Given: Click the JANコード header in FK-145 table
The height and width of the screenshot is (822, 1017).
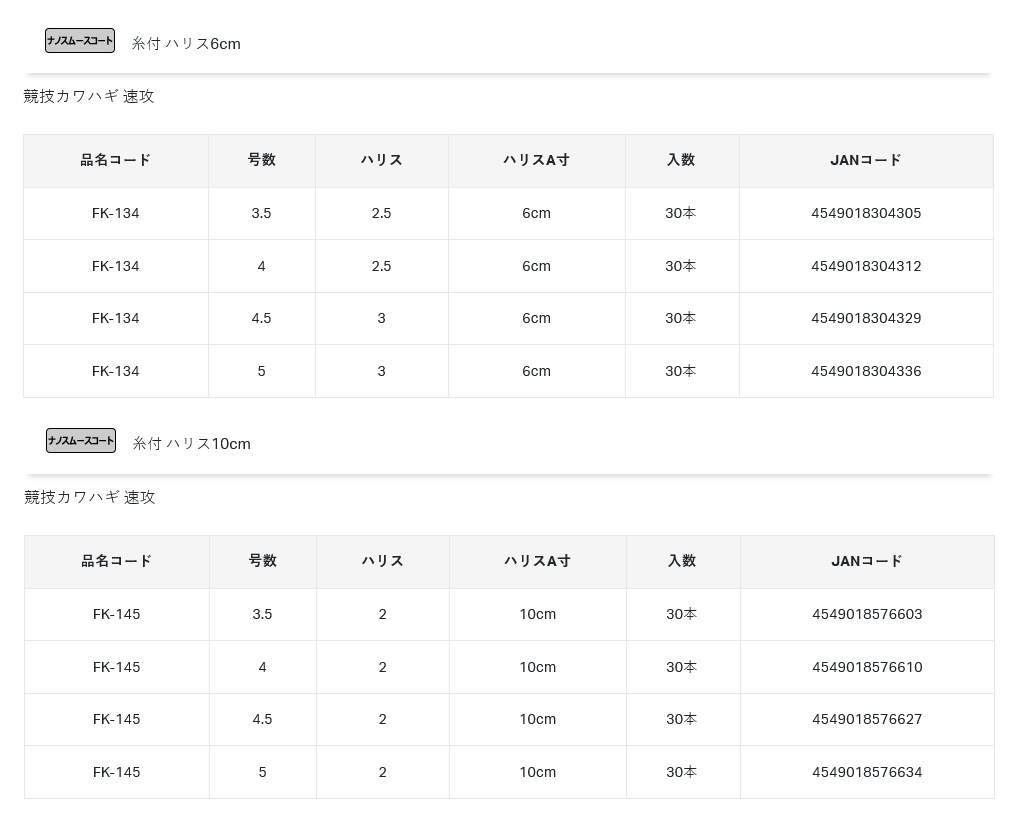Looking at the screenshot, I should pos(867,561).
